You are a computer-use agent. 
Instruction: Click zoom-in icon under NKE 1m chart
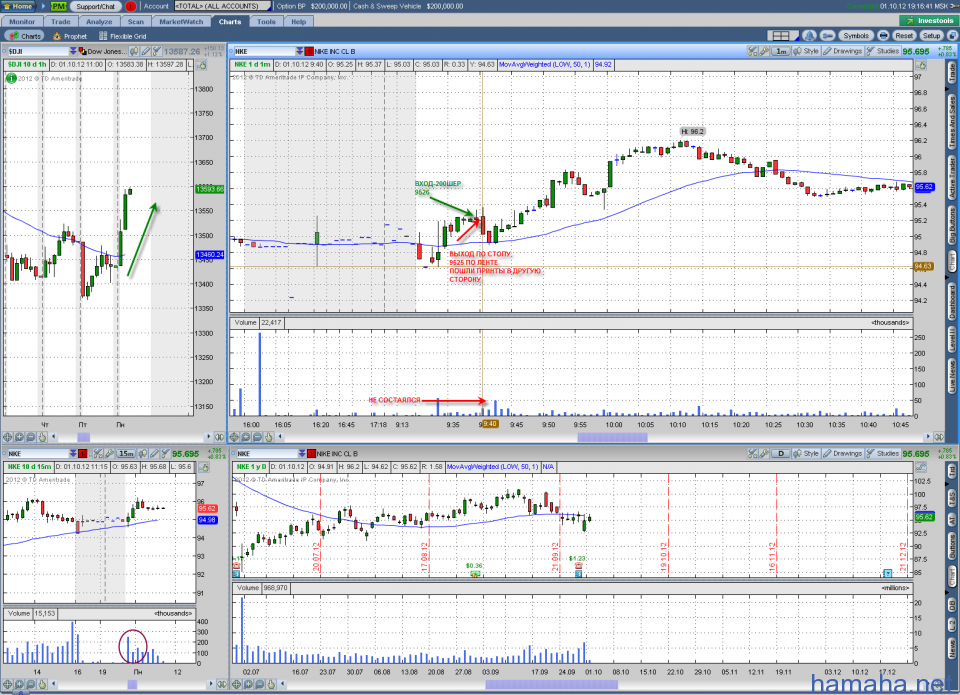point(246,437)
